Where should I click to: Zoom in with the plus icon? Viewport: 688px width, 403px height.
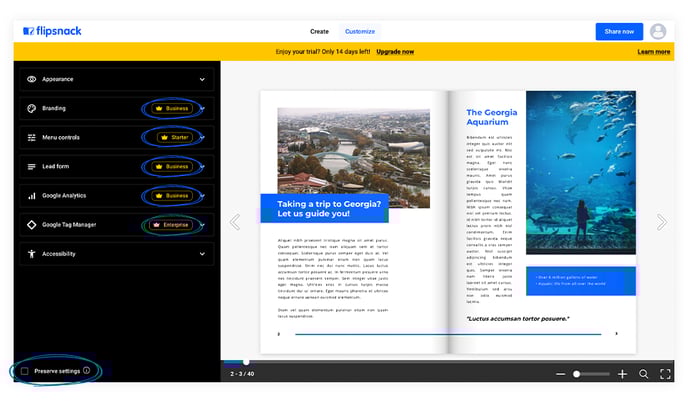pos(622,374)
